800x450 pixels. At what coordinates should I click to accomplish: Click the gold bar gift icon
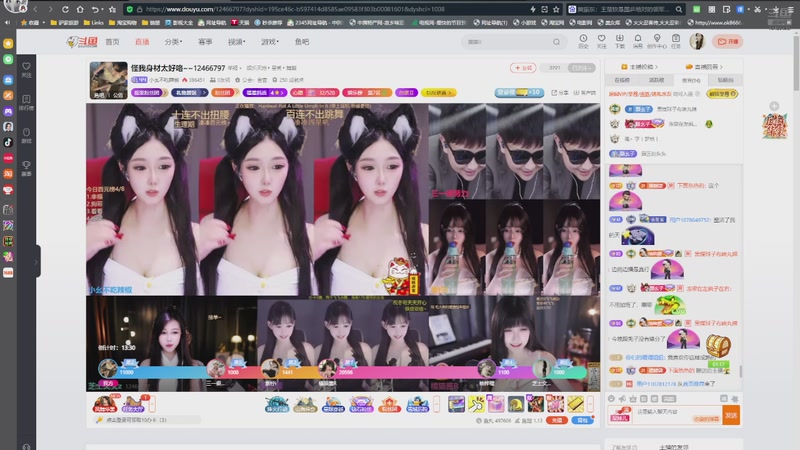tap(575, 404)
